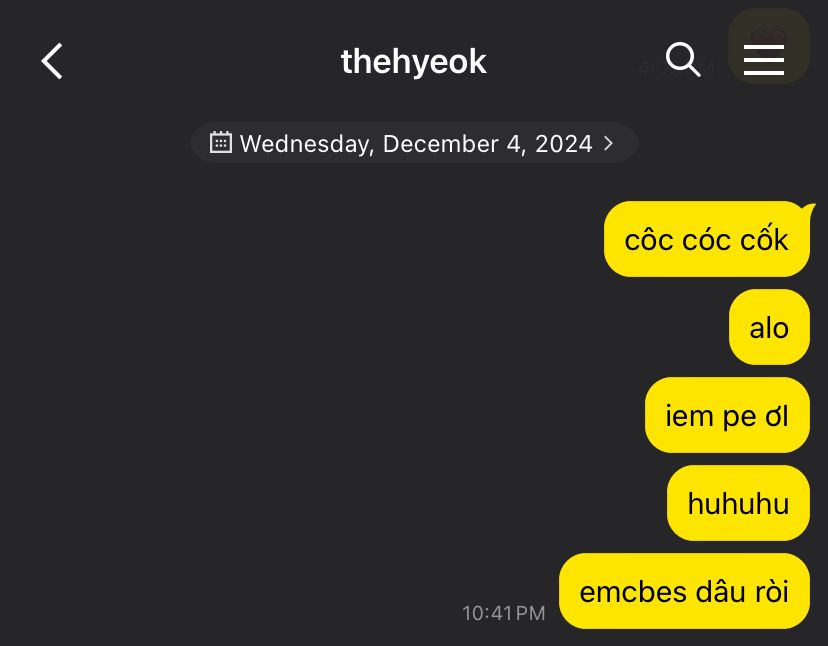Tap the thehyeok chat title

click(413, 62)
